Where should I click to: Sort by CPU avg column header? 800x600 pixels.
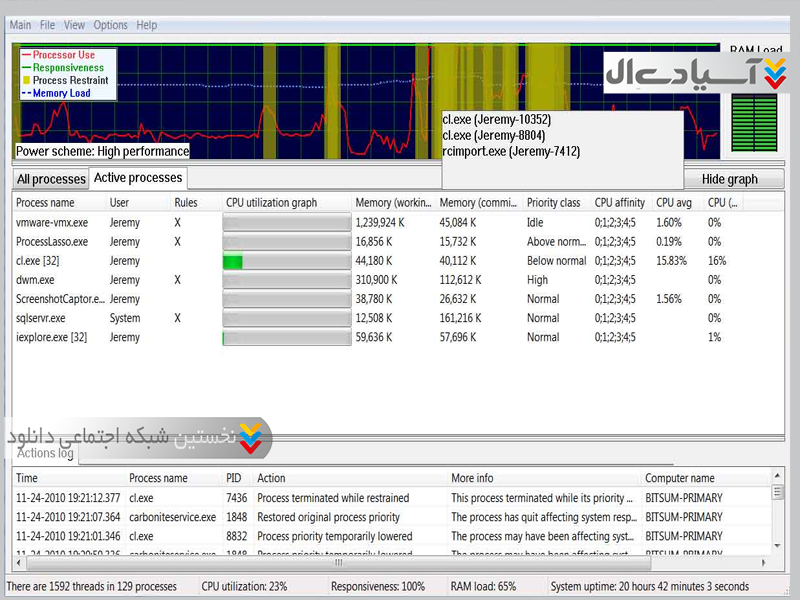673,203
